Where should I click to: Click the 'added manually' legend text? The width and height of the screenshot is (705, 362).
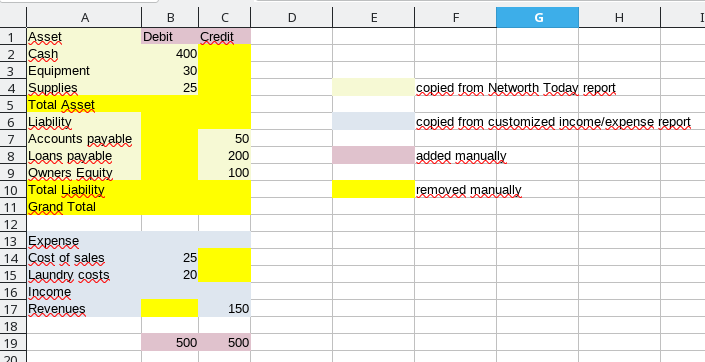[x=461, y=156]
